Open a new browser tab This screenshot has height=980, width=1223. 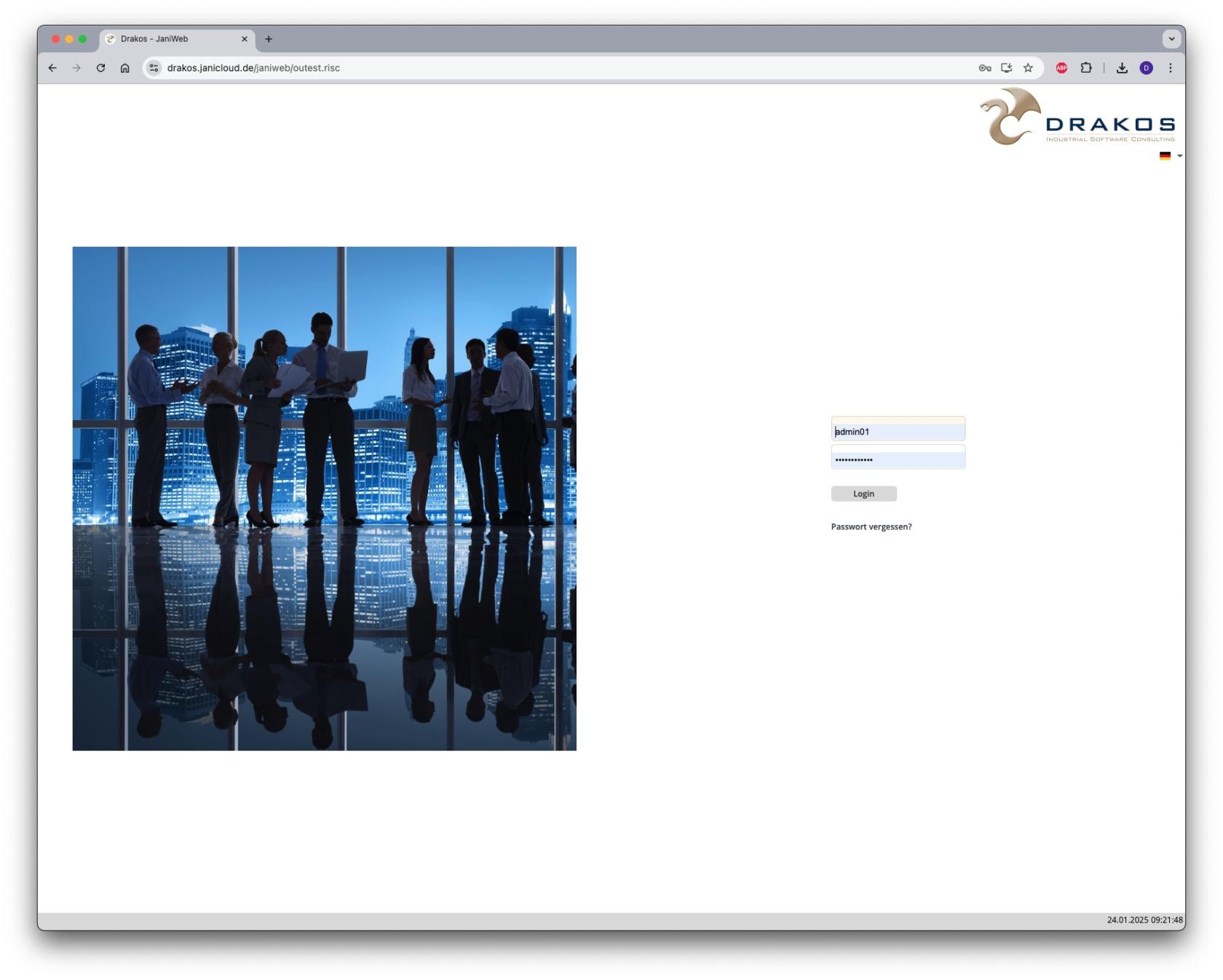[x=269, y=39]
